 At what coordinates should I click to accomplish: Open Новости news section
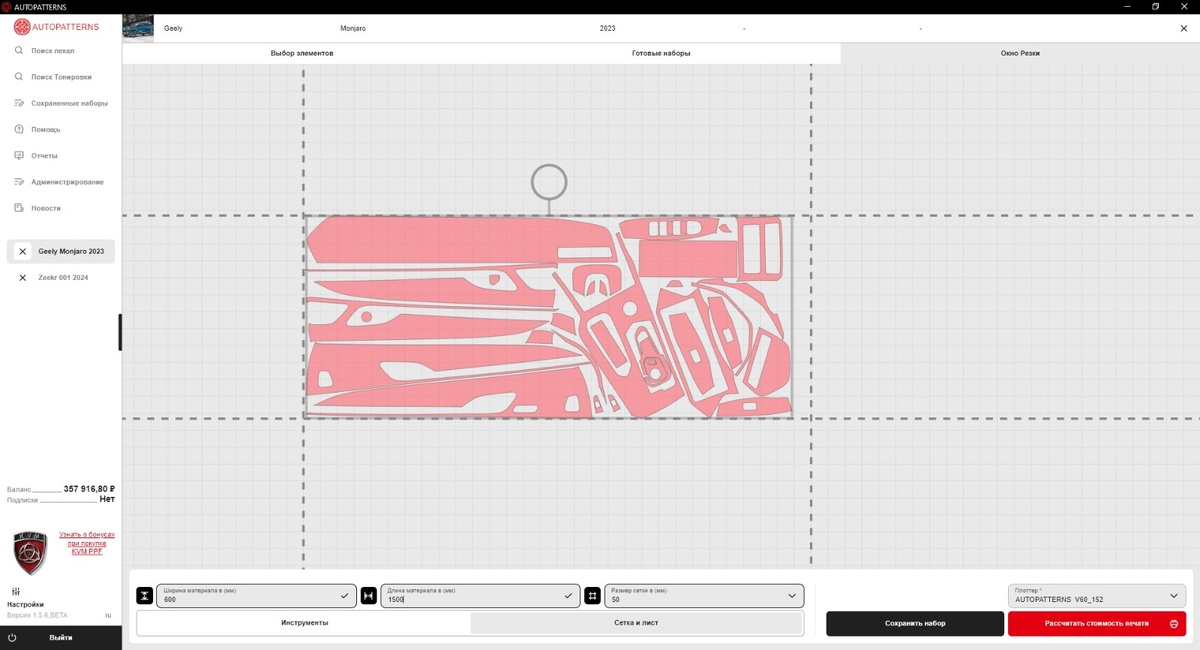45,208
